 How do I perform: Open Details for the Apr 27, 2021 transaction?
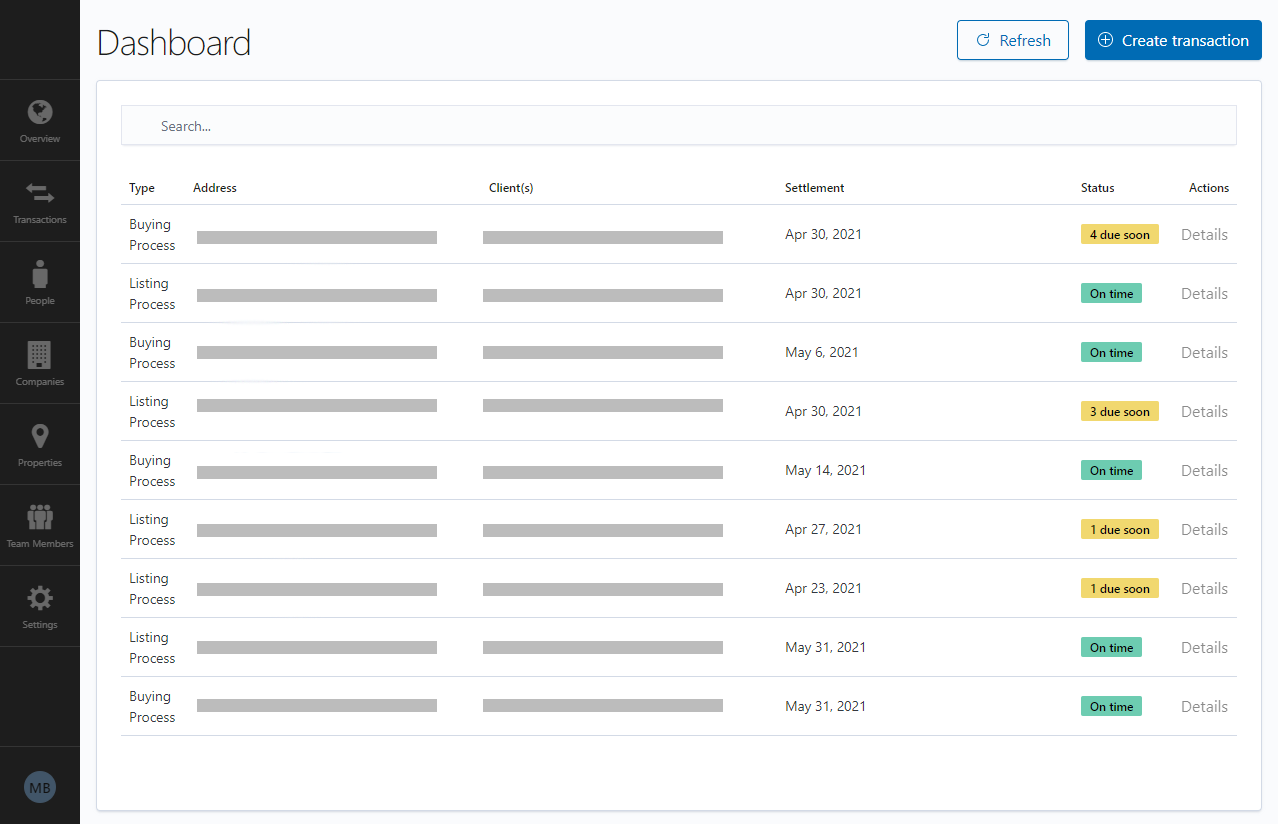(x=1204, y=529)
